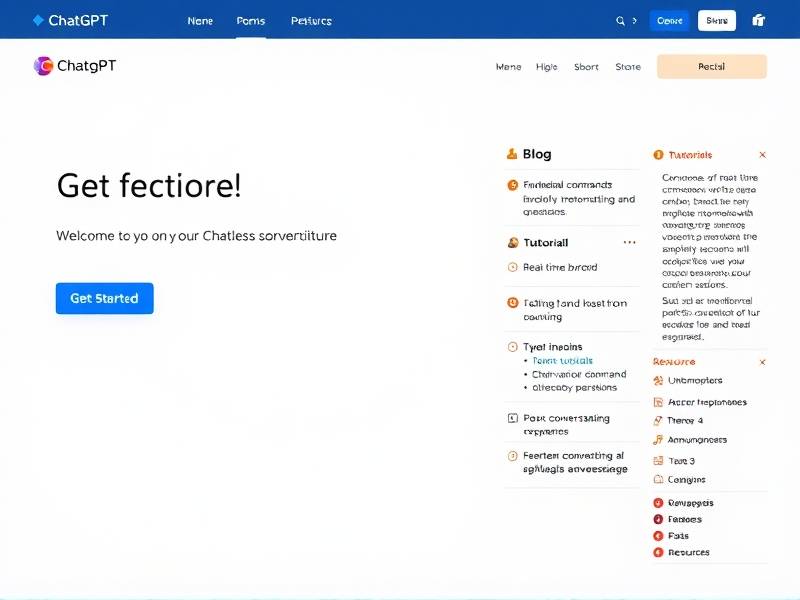
Task: Click the red Resurces icon at list bottom
Action: (658, 552)
